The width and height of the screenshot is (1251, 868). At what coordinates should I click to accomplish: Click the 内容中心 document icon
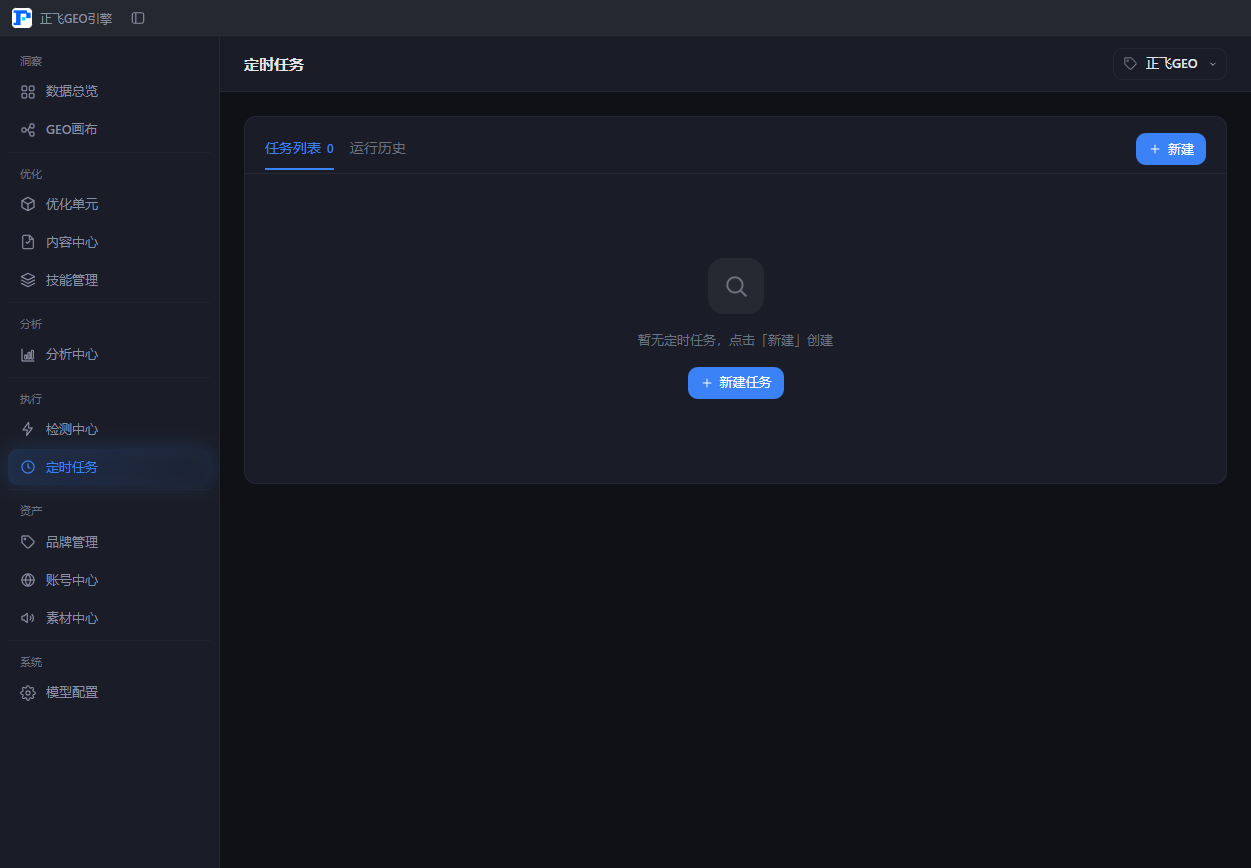click(28, 242)
